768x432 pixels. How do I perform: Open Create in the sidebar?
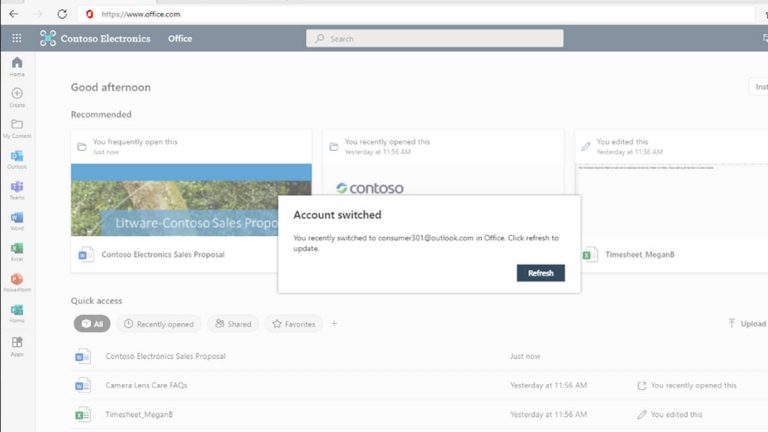[17, 97]
